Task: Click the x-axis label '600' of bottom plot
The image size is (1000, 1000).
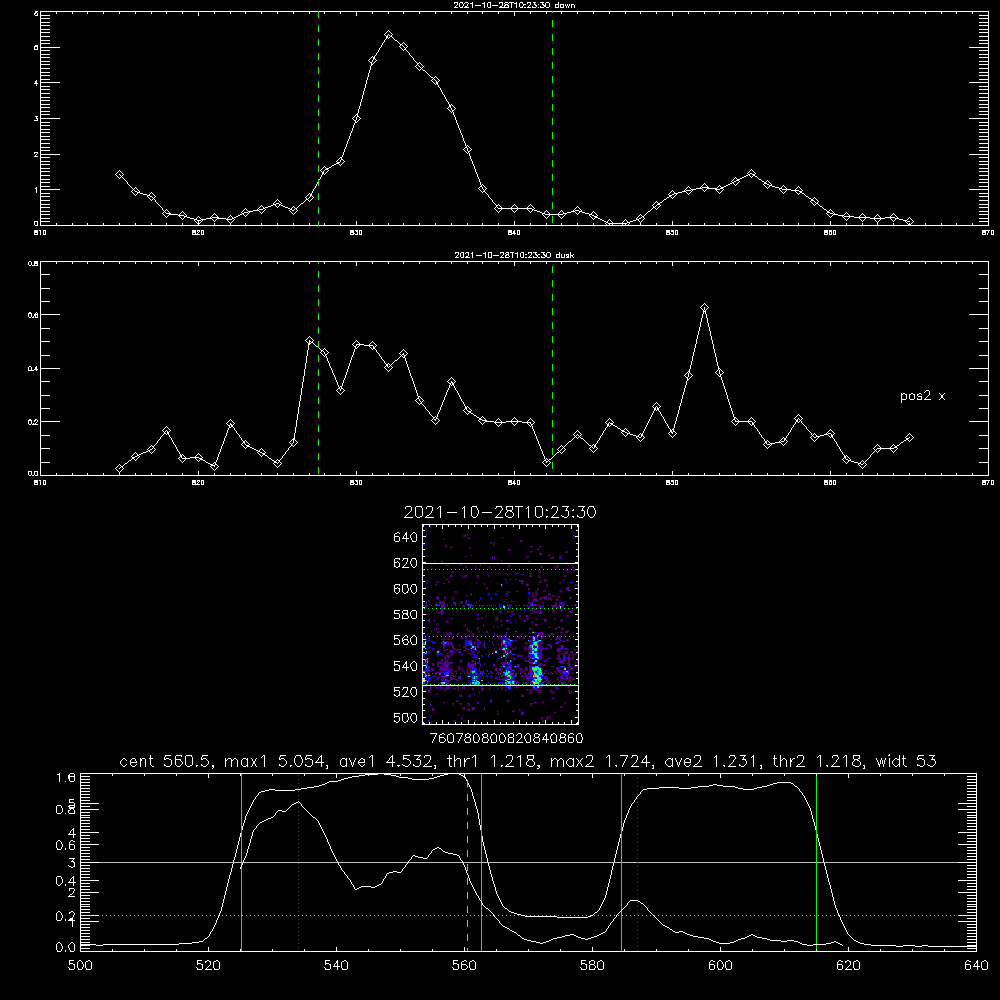Action: tap(721, 966)
